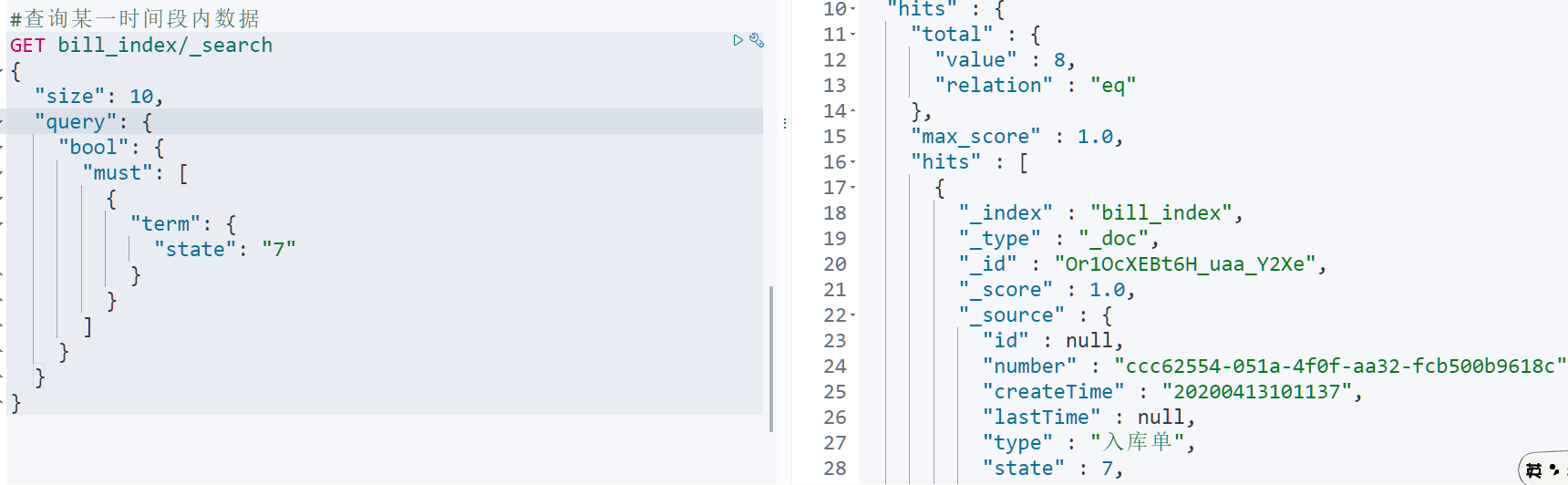Click the "state" : 7 response line
Image resolution: width=1568 pixels, height=485 pixels.
[x=1053, y=469]
